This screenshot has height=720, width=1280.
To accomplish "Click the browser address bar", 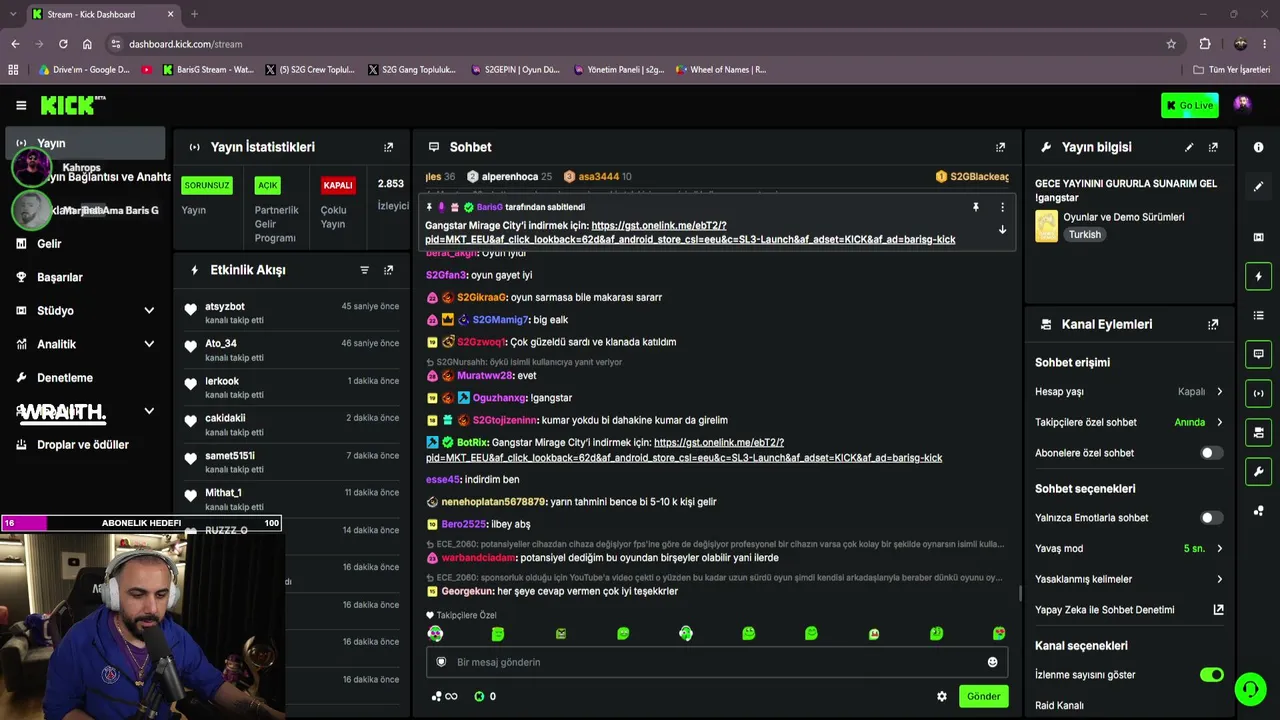I will (x=640, y=44).
